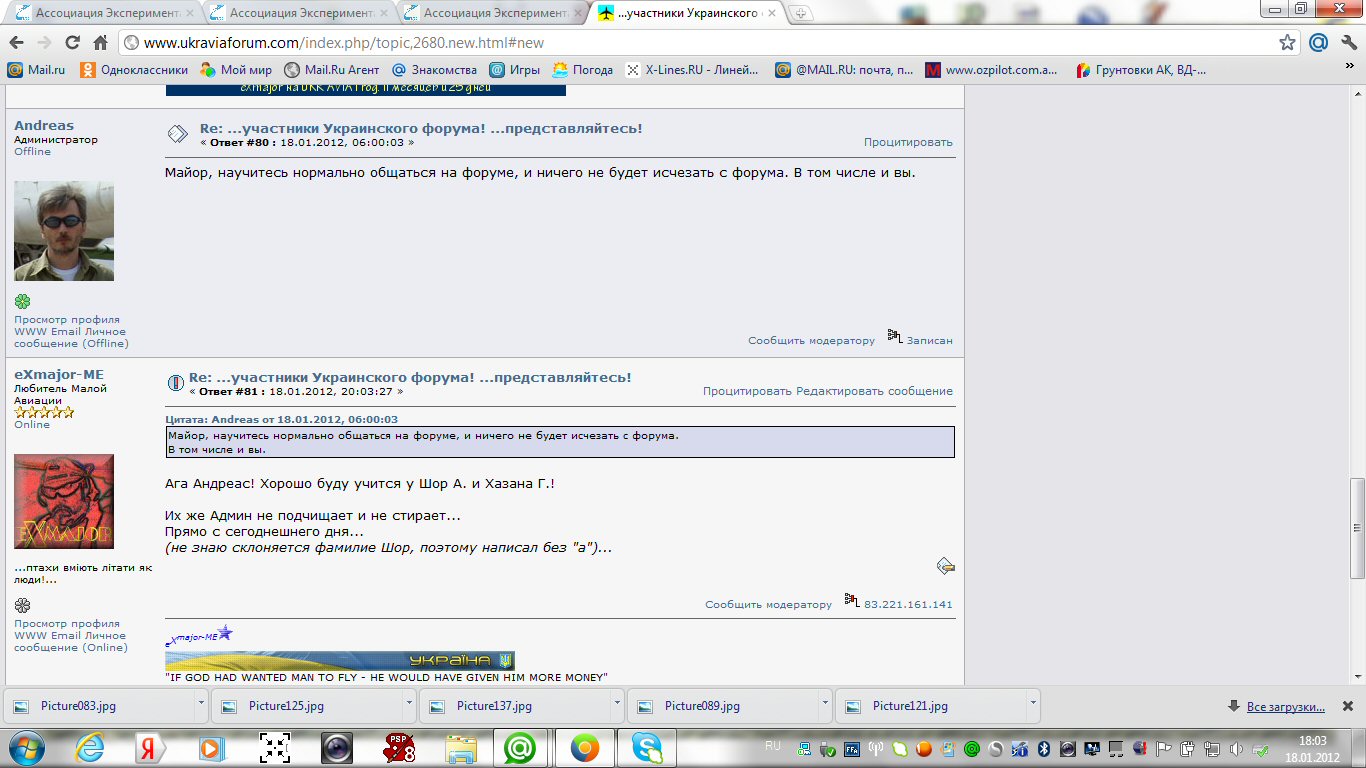
Task: Click the Все загрузки link
Action: click(x=1285, y=707)
